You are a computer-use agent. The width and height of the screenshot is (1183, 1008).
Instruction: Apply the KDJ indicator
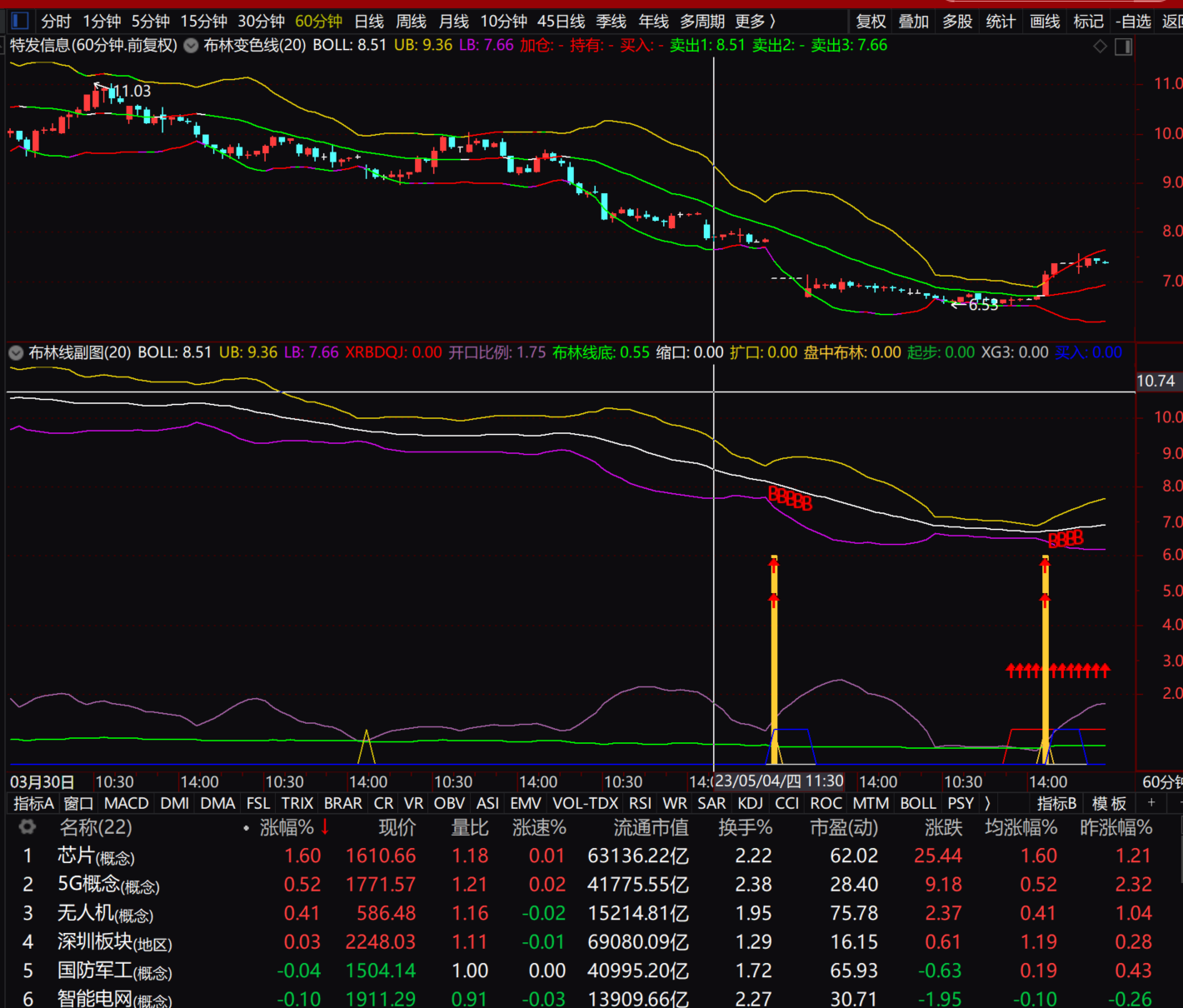pos(750,803)
